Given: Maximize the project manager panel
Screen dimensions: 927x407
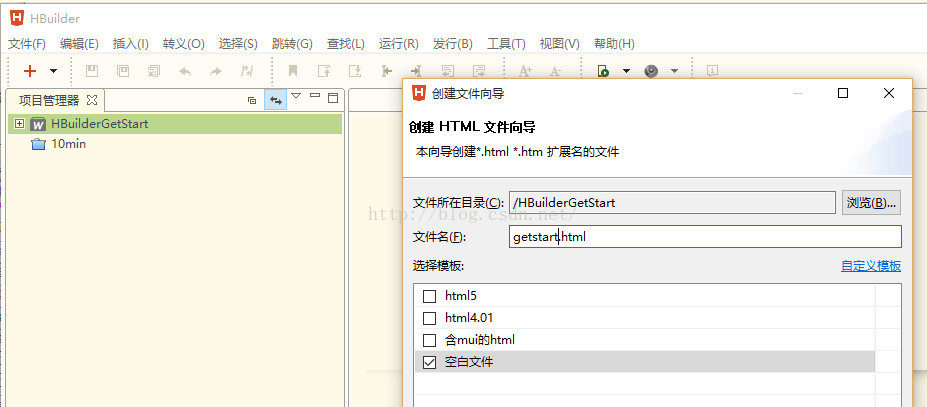Looking at the screenshot, I should click(333, 98).
